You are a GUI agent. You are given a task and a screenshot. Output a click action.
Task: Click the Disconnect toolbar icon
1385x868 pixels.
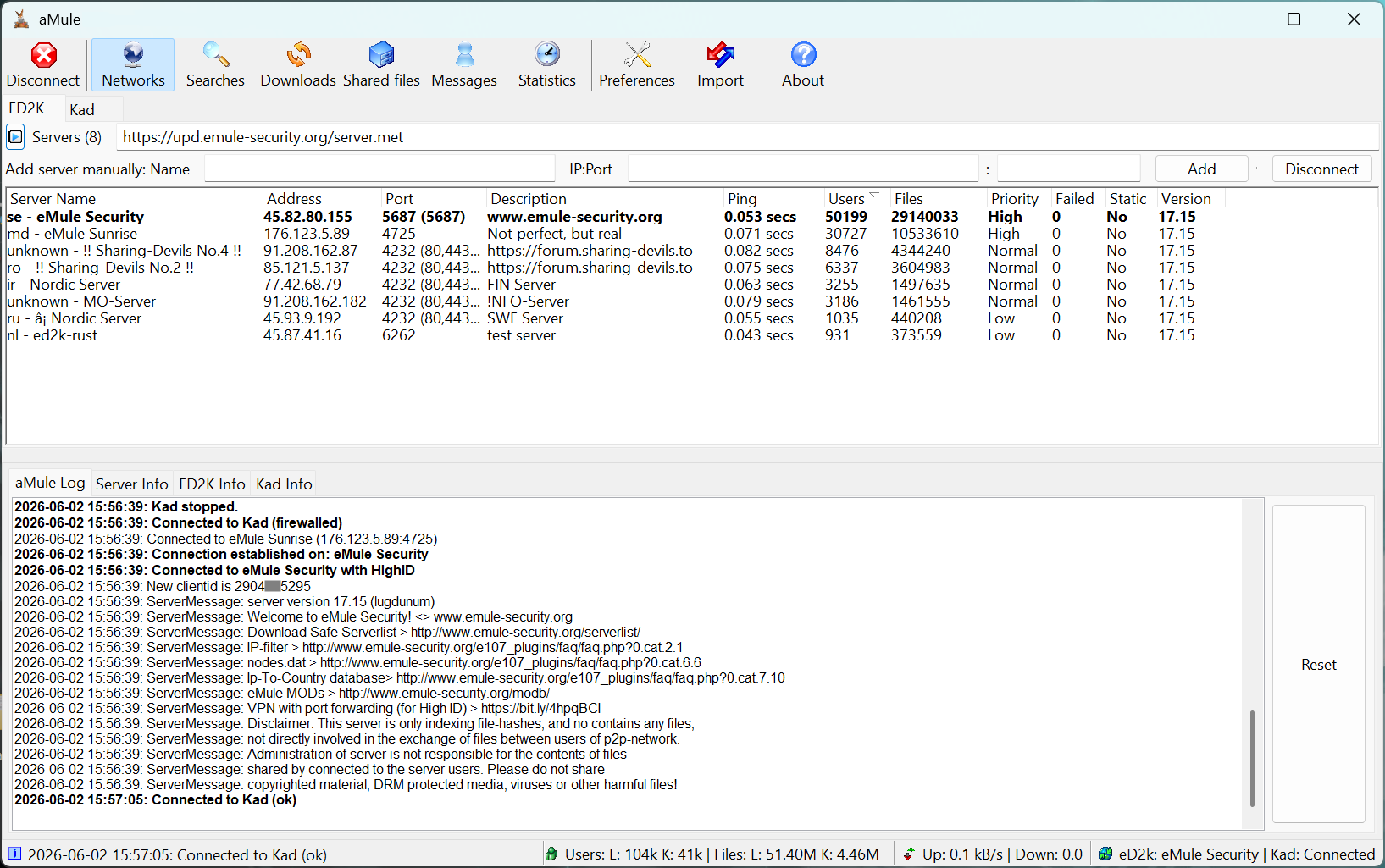click(x=43, y=65)
